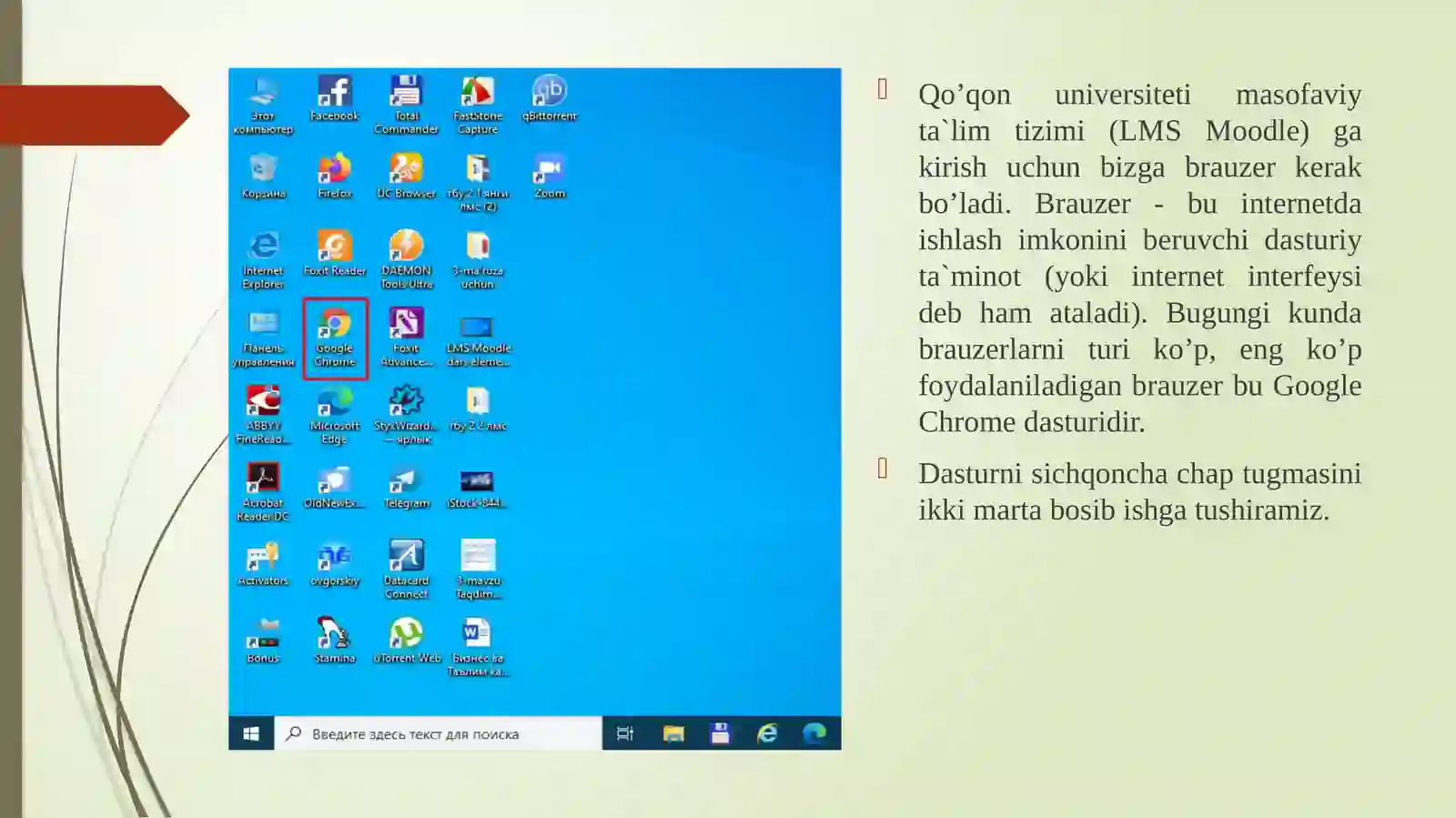Open the Windows Start menu
This screenshot has width=1456, height=818.
pyautogui.click(x=251, y=733)
